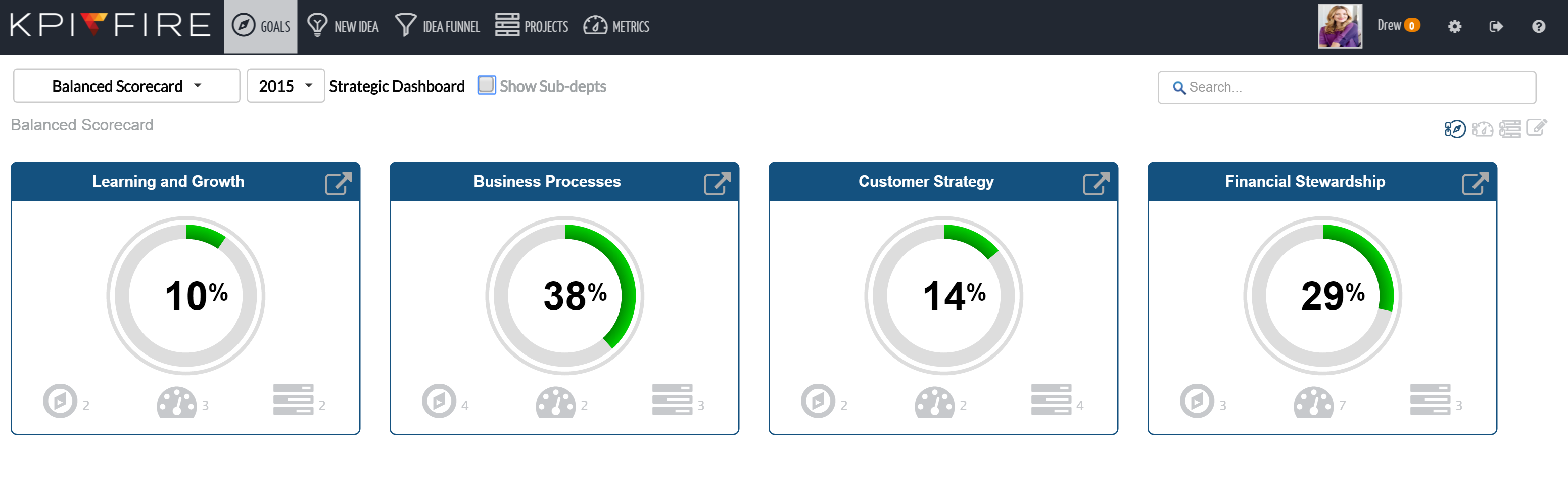Enable the Show Sub-depts checkbox
Viewport: 1568px width, 489px height.
coord(486,85)
